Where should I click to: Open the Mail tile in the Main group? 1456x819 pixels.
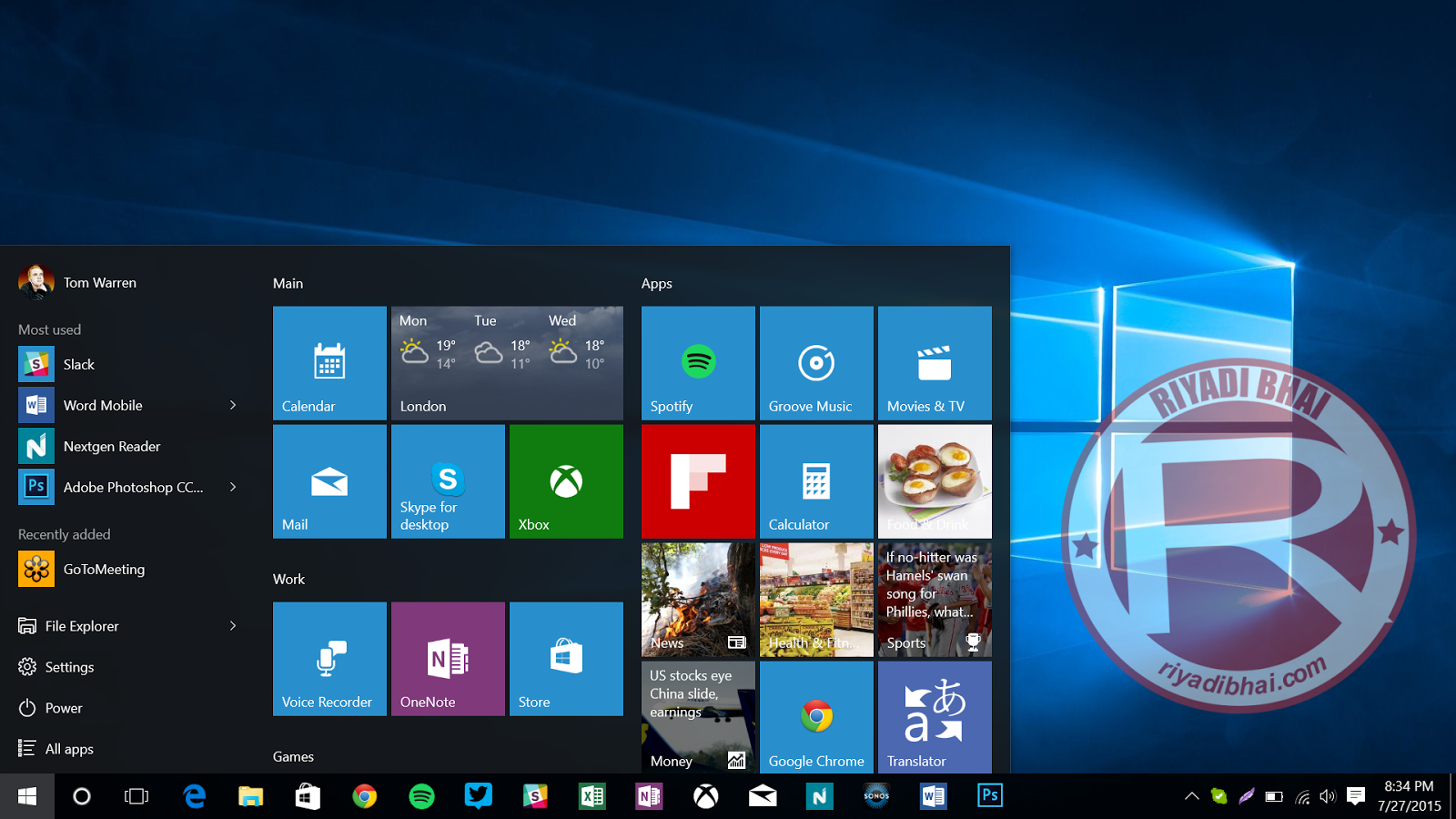tap(329, 481)
